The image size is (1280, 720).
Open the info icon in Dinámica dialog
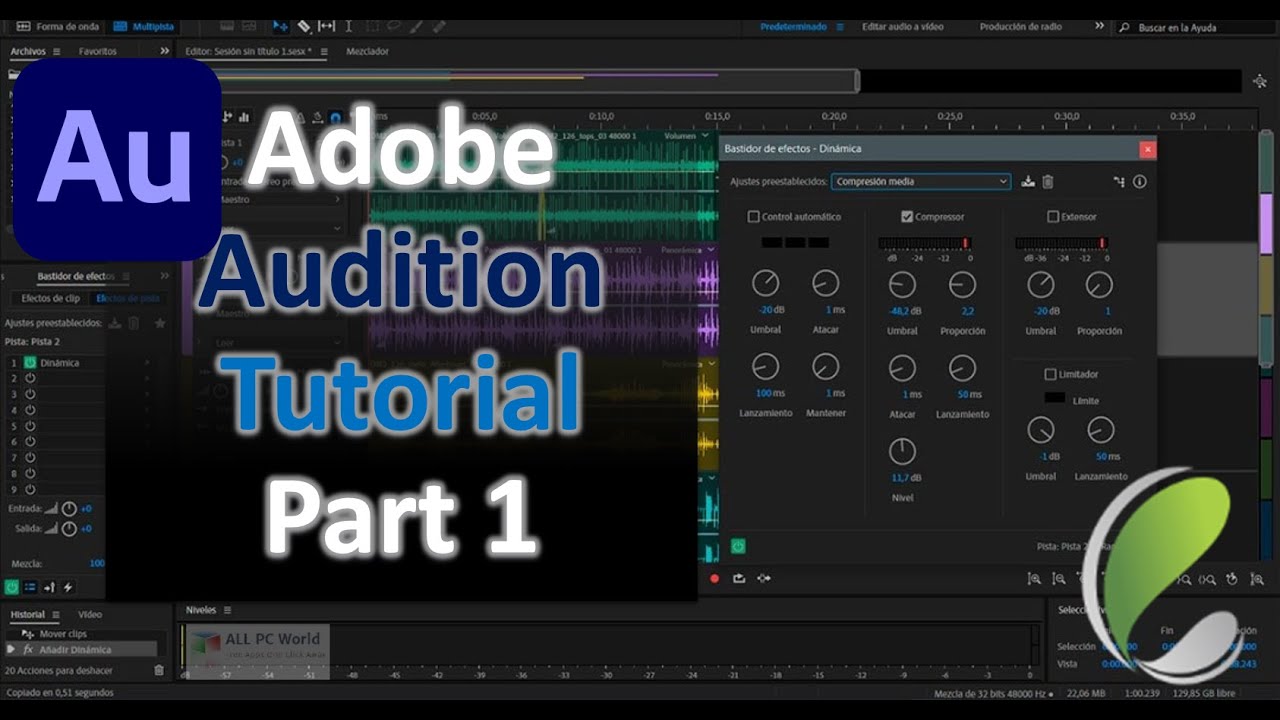[1139, 182]
